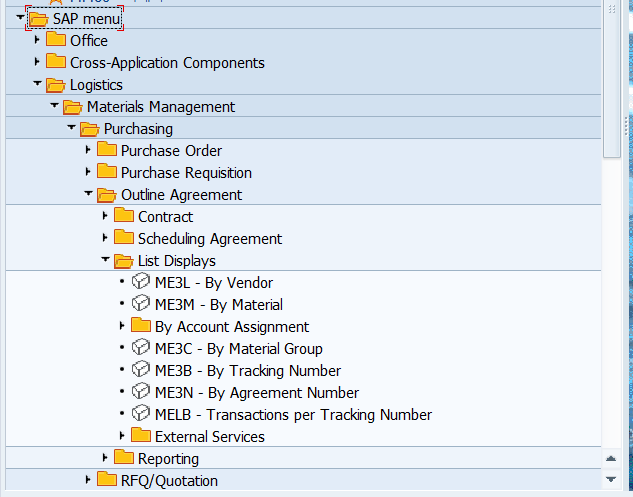633x497 pixels.
Task: Select ME3N - By Agreement Number
Action: (x=257, y=393)
